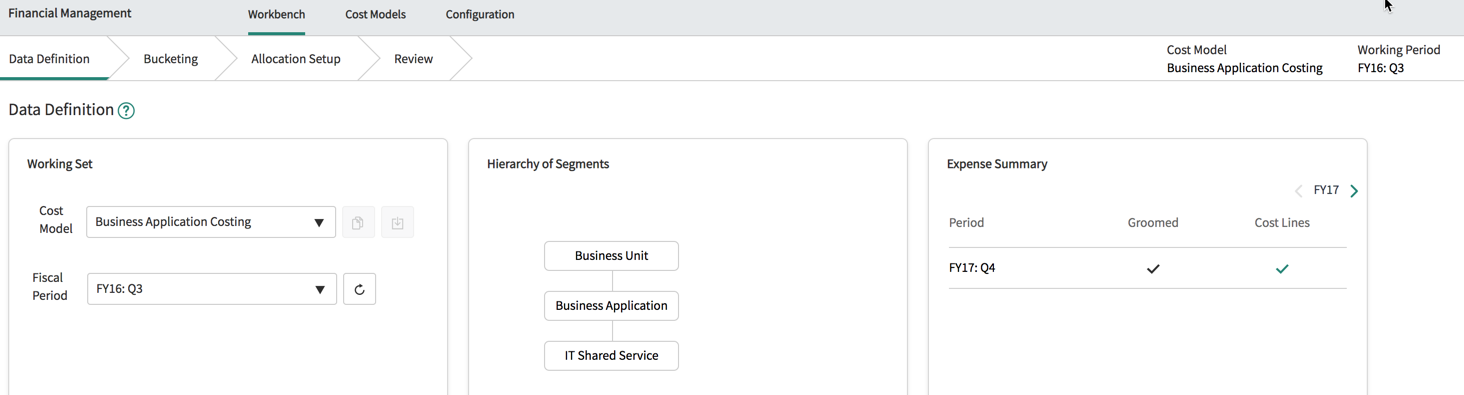Select the Business Application segment
This screenshot has height=395, width=1464.
click(611, 306)
